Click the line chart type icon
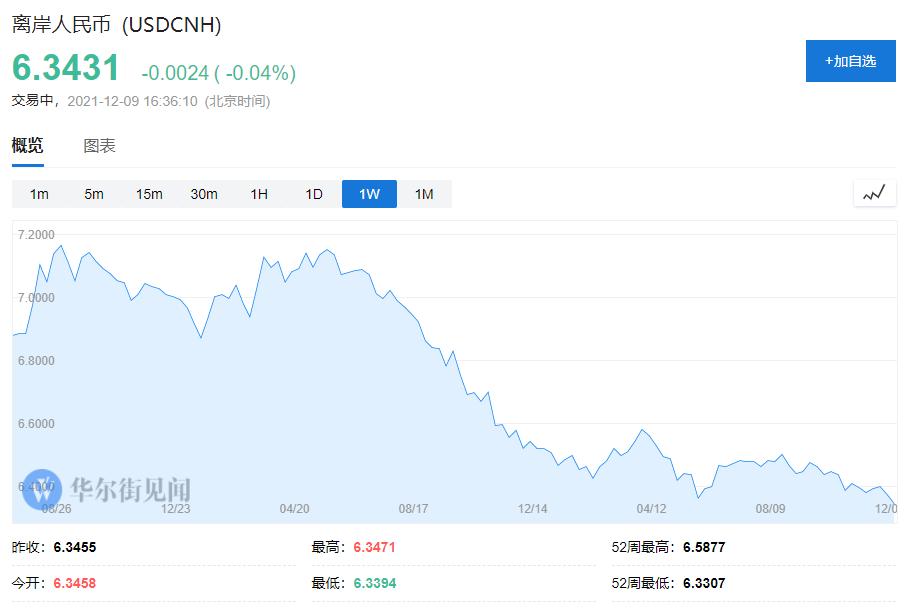This screenshot has height=608, width=906. click(x=874, y=193)
